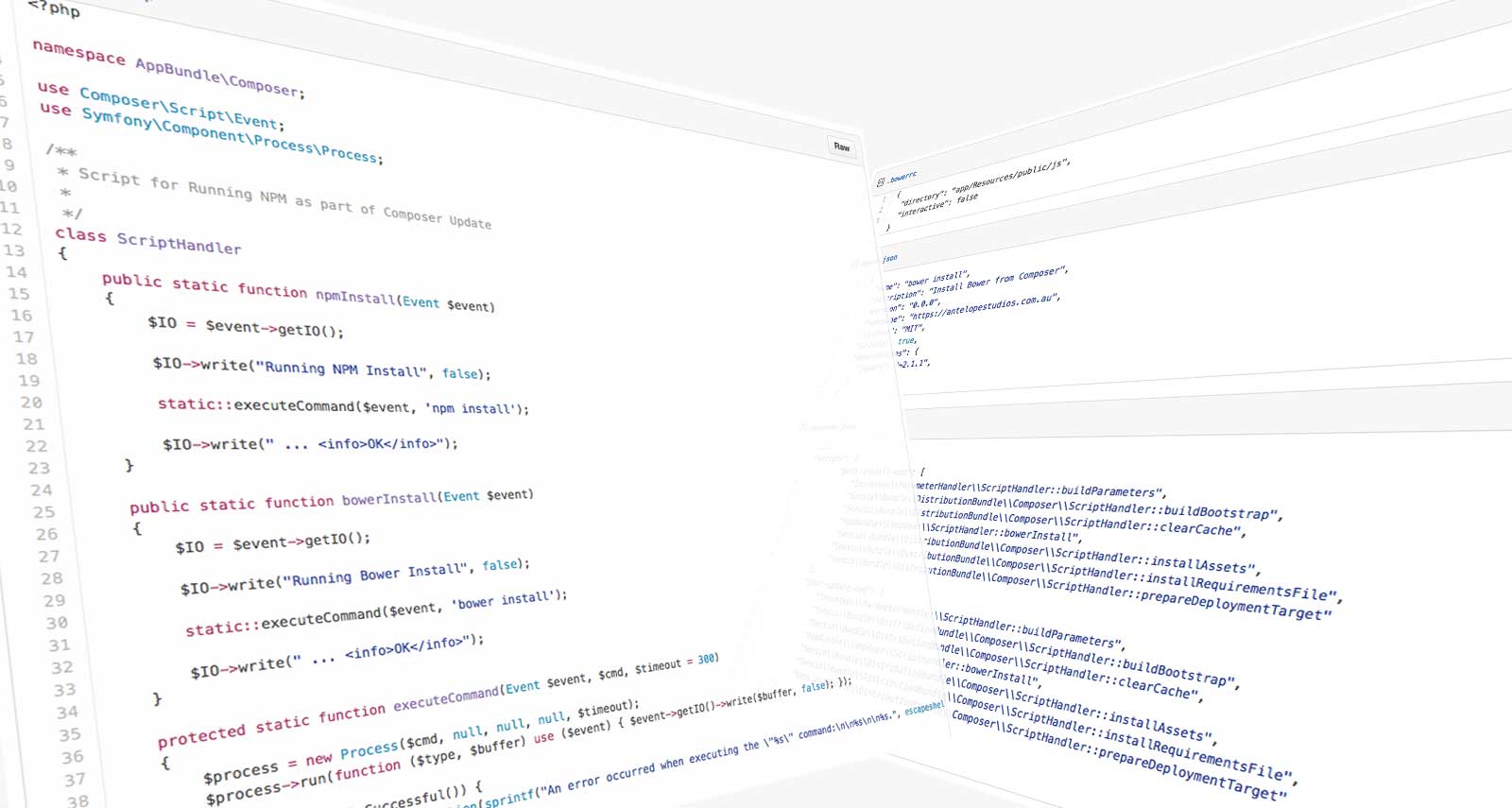Select the "Running NPM Install" write line
Viewport: 1512px width, 808px height.
click(321, 368)
